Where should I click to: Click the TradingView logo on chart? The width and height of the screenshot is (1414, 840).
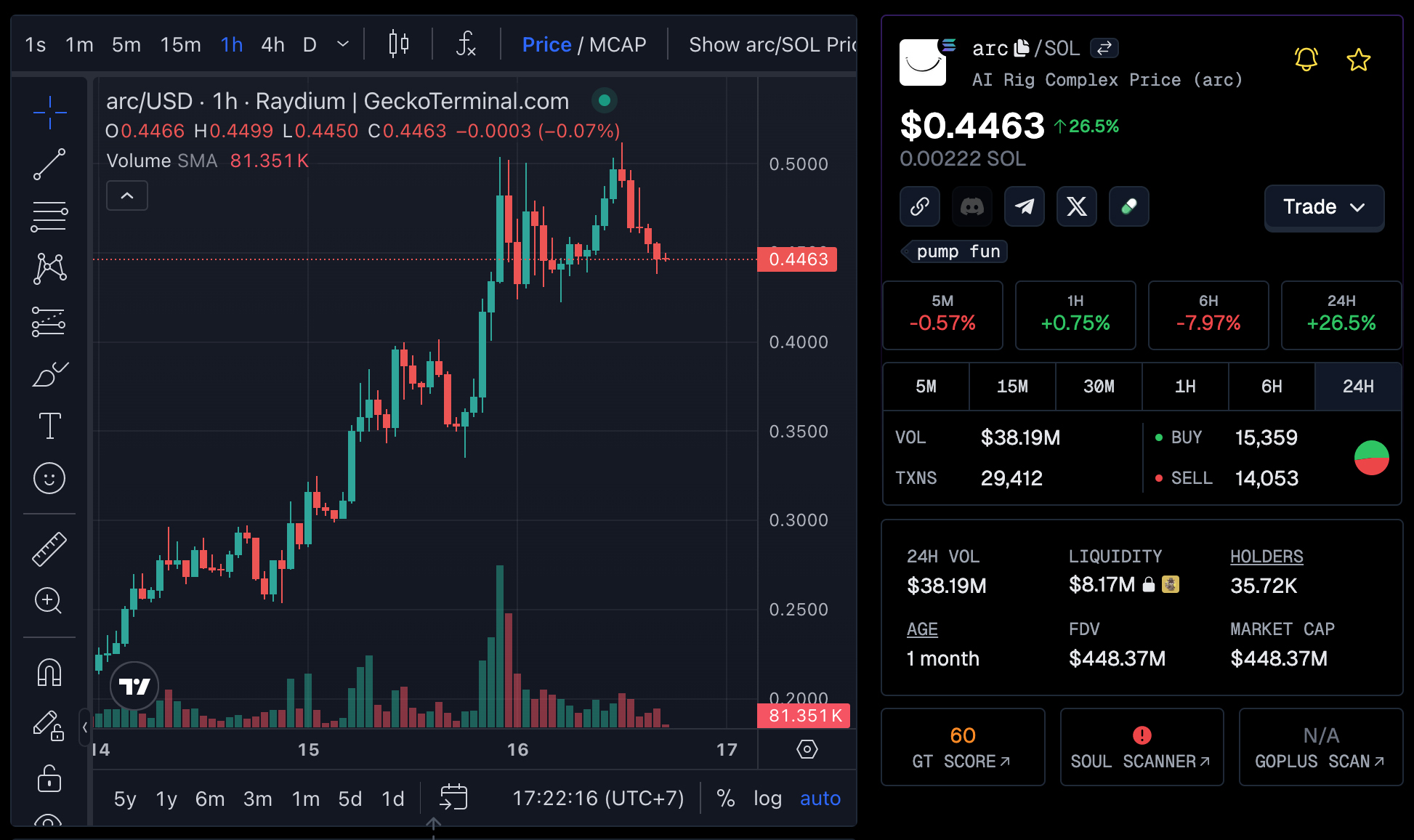[x=134, y=685]
